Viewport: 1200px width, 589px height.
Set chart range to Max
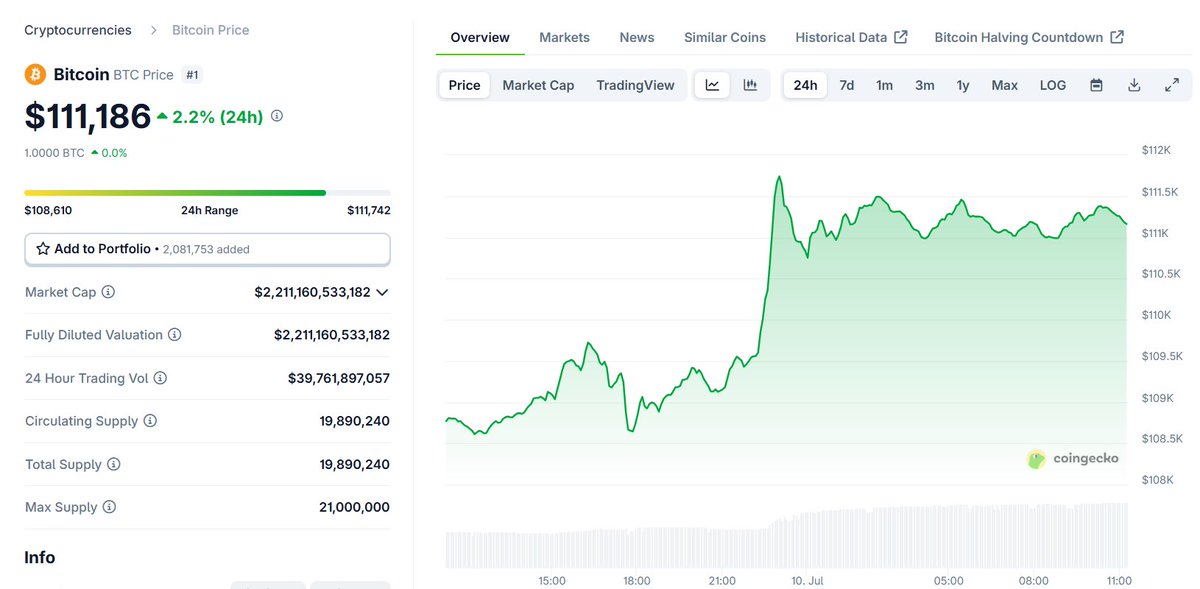pos(1005,85)
